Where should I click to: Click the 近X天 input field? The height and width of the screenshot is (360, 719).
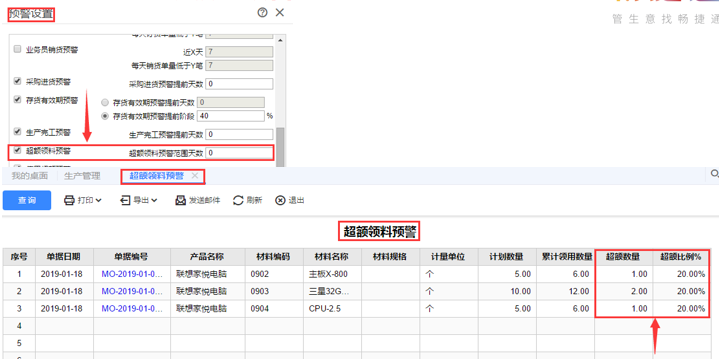click(x=239, y=52)
